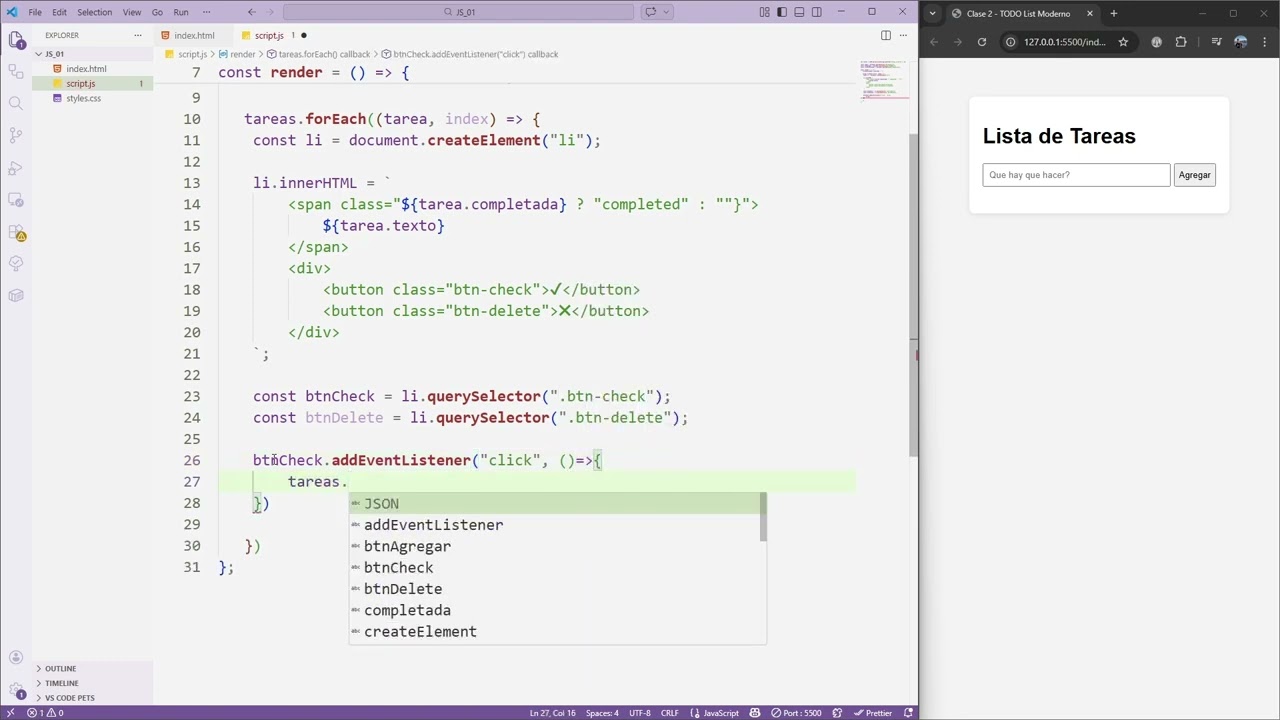Click the Split Editor Right icon
The image size is (1280, 720).
[x=886, y=35]
